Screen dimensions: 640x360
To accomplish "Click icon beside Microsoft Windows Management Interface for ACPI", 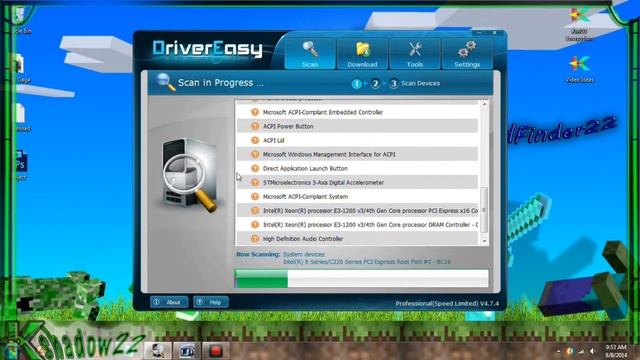I will coord(255,154).
